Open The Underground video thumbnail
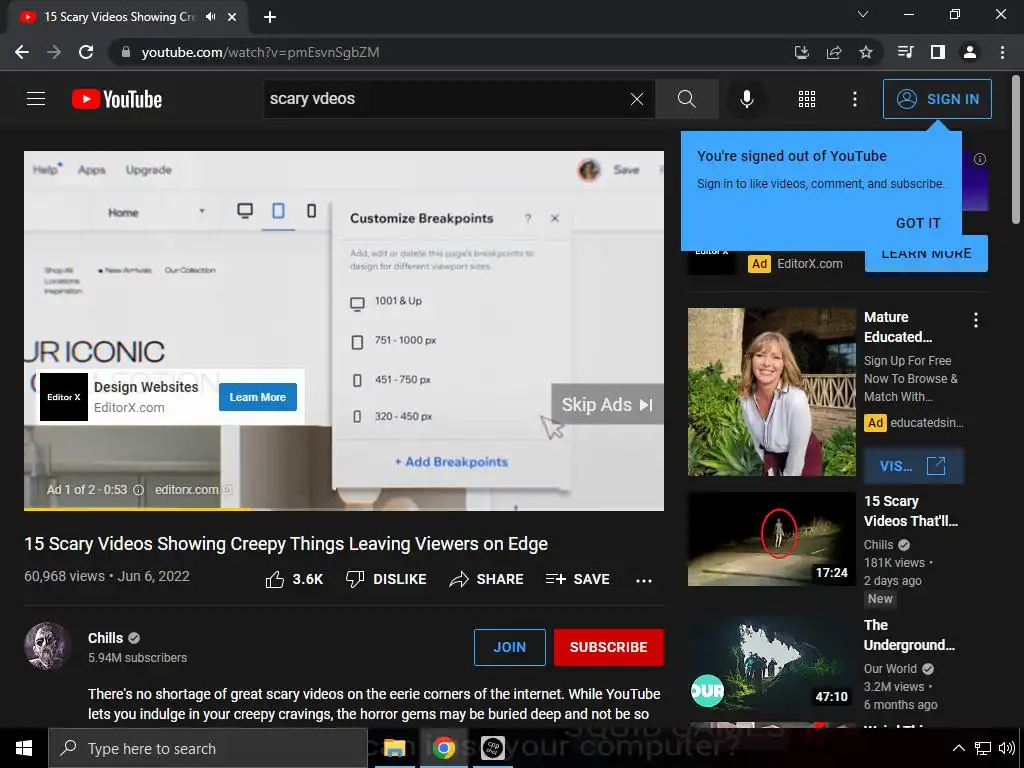1024x768 pixels. point(771,664)
